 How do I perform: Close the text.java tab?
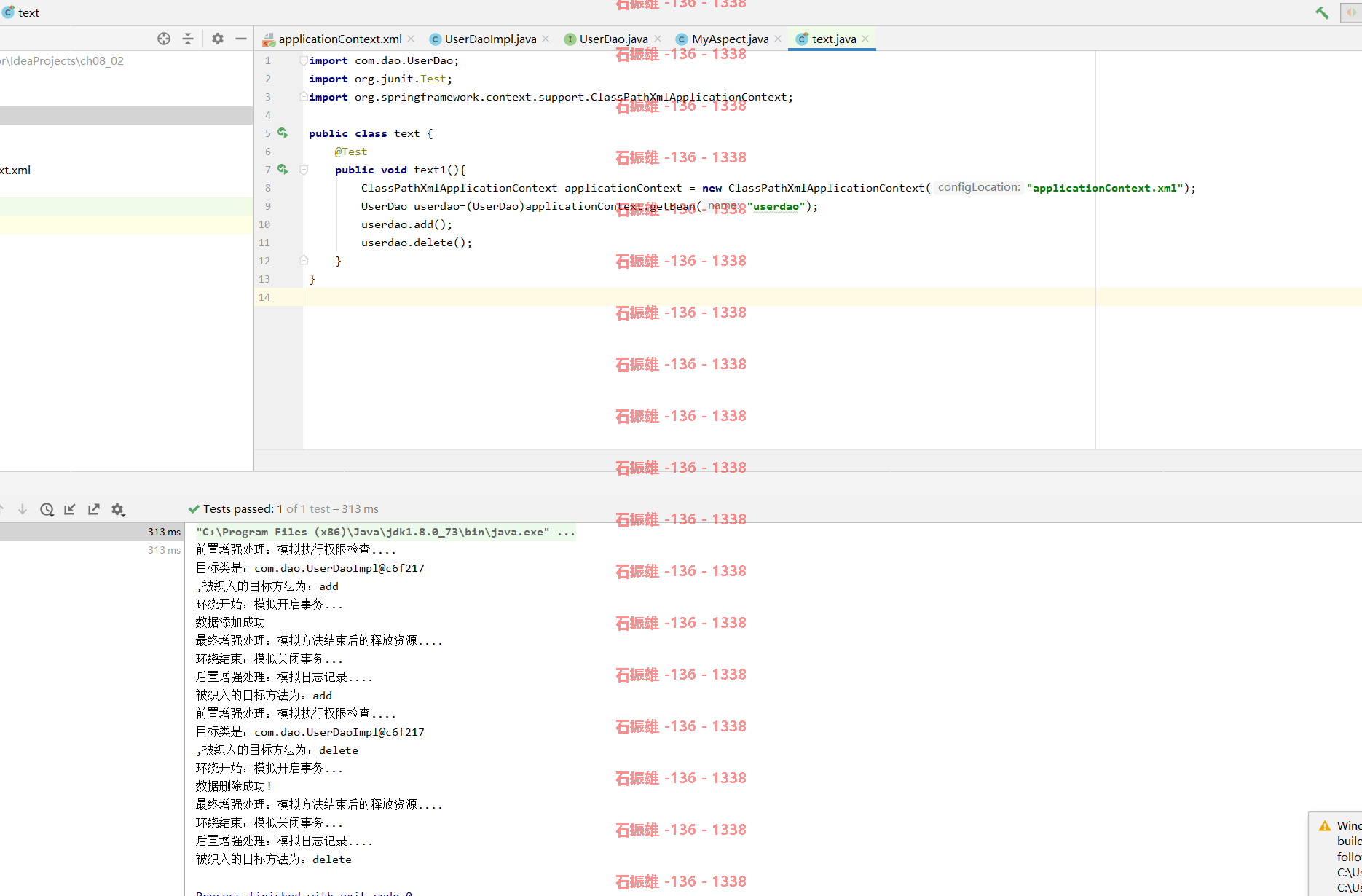[x=865, y=39]
